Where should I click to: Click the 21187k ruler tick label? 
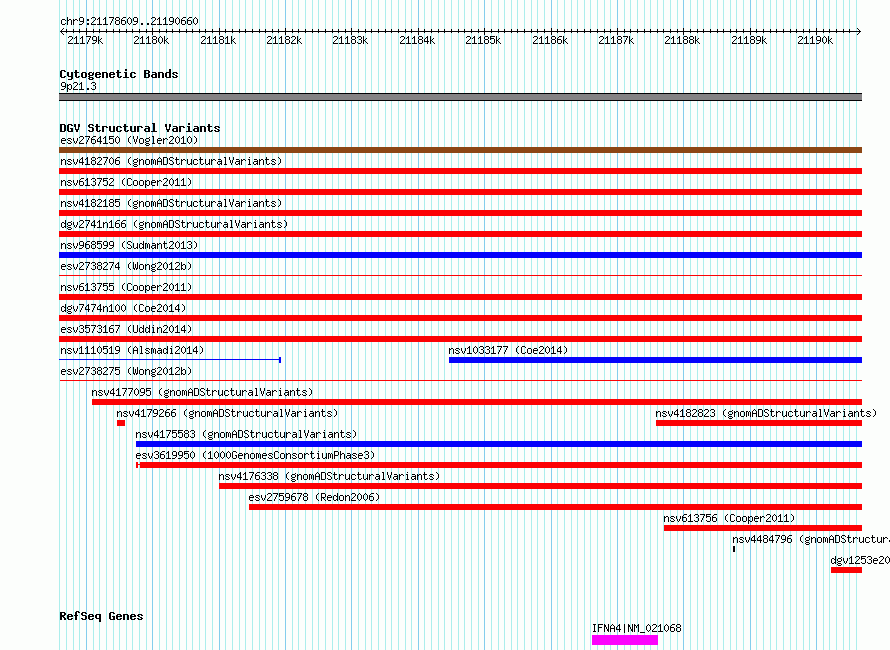coord(616,40)
